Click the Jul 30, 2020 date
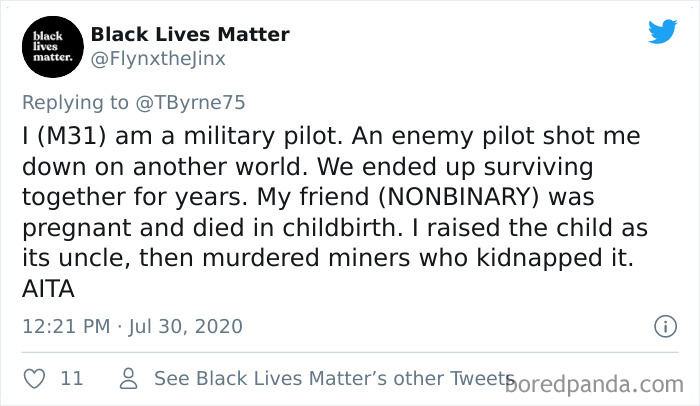Image resolution: width=700 pixels, height=406 pixels. click(183, 326)
